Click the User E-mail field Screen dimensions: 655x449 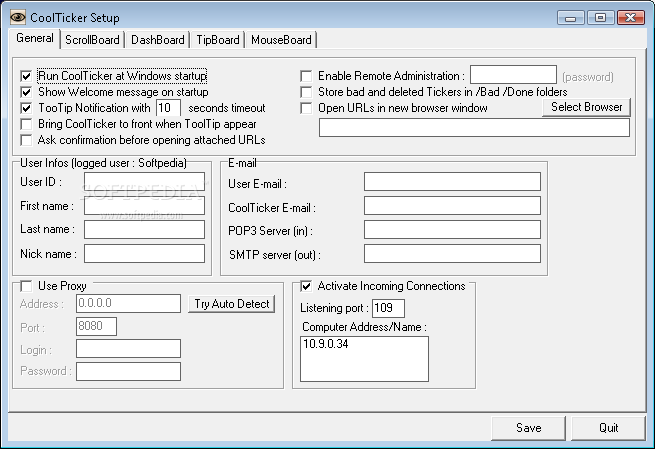(x=452, y=182)
